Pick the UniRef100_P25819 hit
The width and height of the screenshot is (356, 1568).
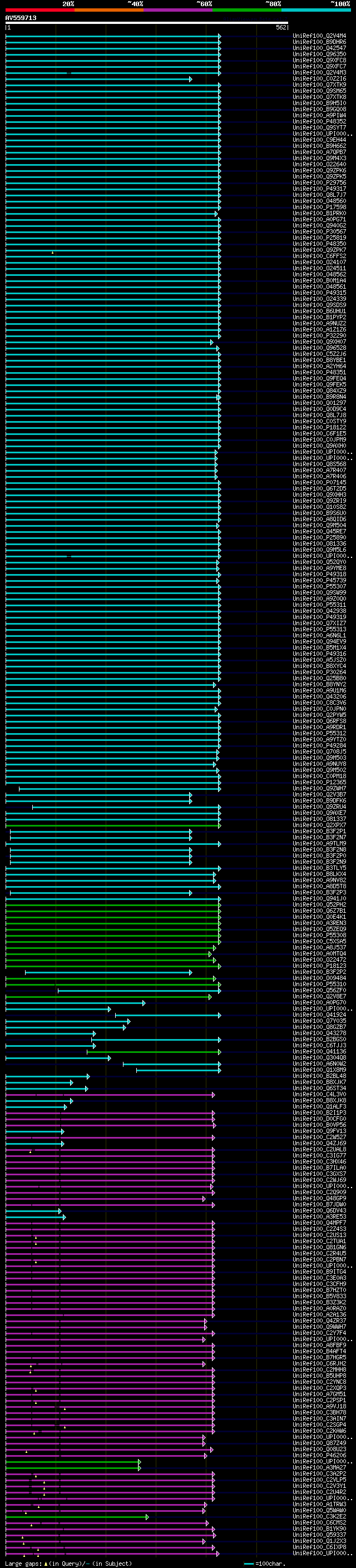coord(319,238)
